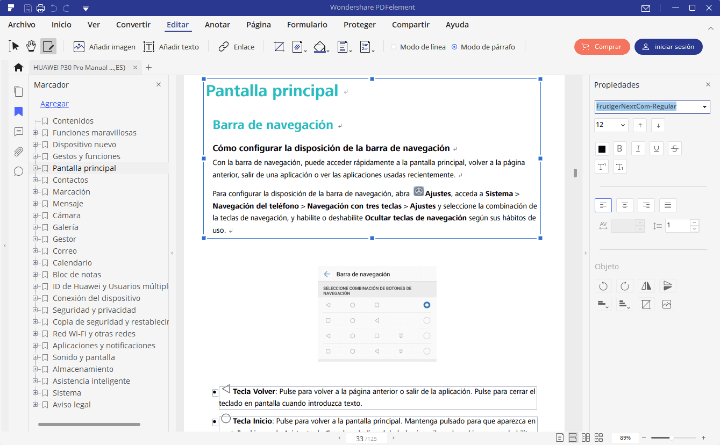Open Bates numbering tool icon
This screenshot has width=720, height=445.
(366, 46)
